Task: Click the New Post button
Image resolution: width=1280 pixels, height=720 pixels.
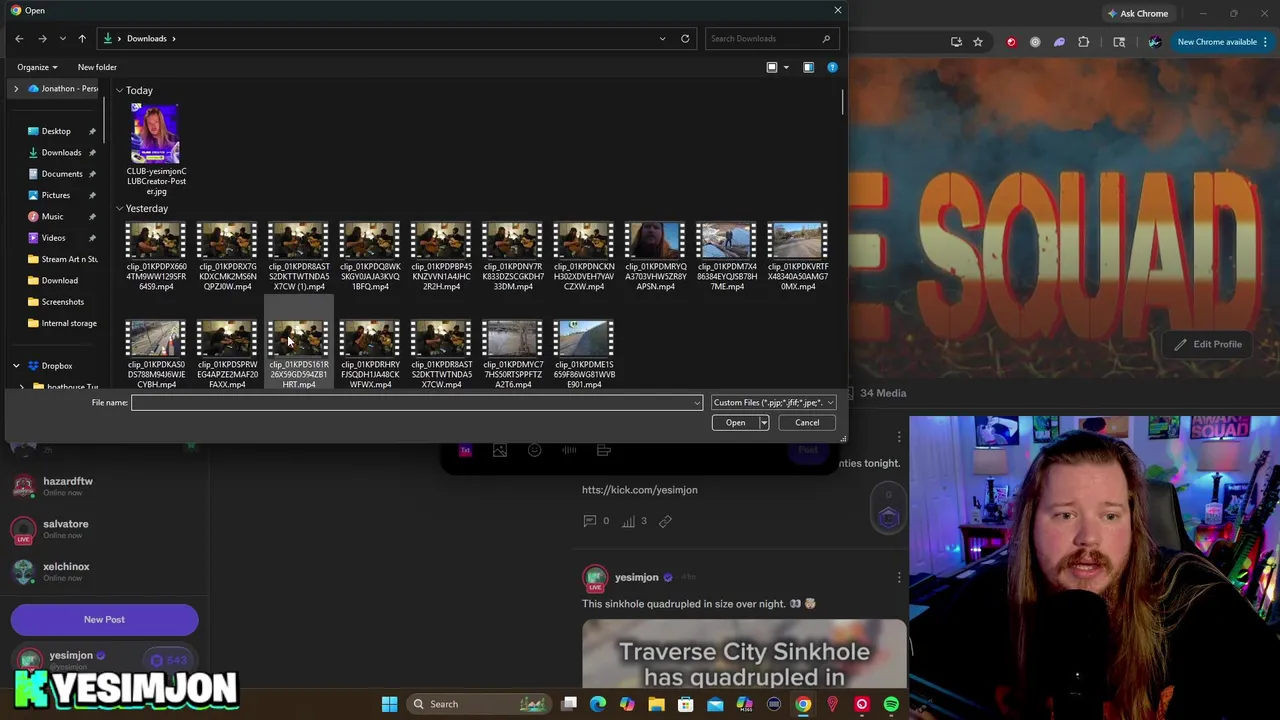Action: coord(104,620)
